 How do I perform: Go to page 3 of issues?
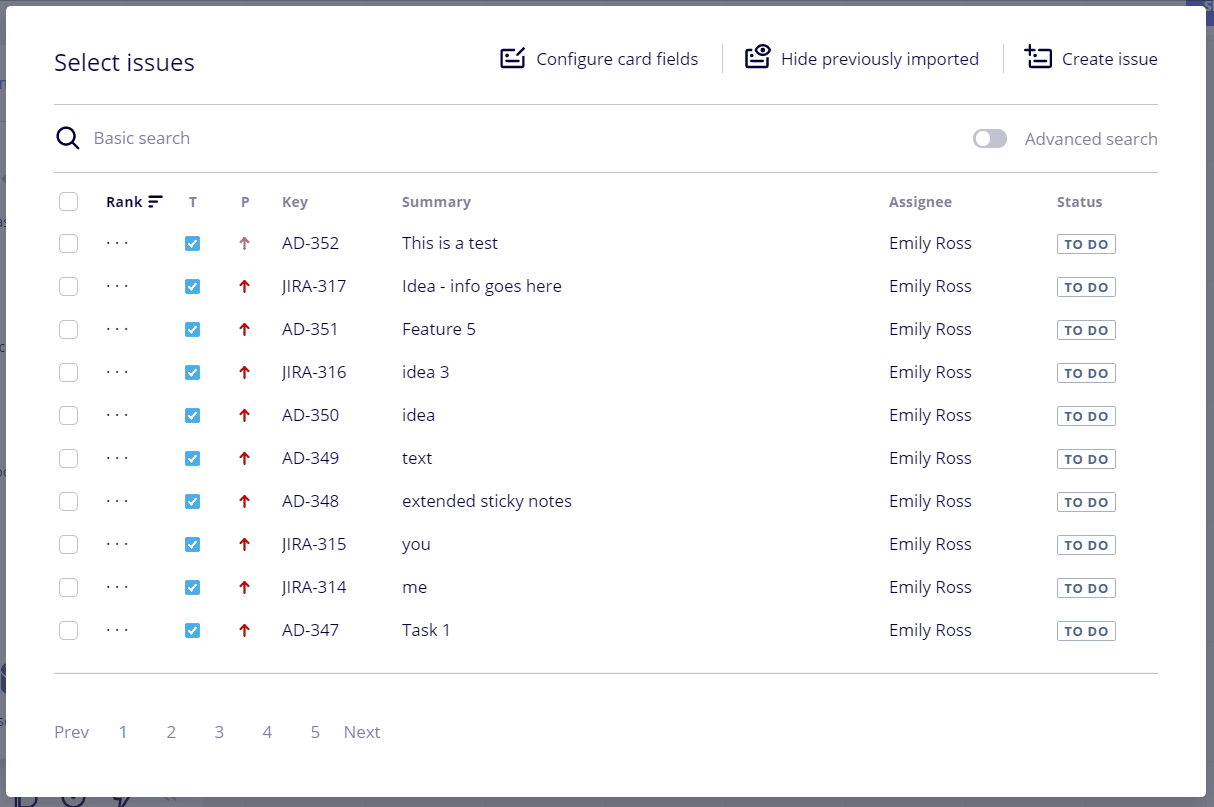pos(219,732)
